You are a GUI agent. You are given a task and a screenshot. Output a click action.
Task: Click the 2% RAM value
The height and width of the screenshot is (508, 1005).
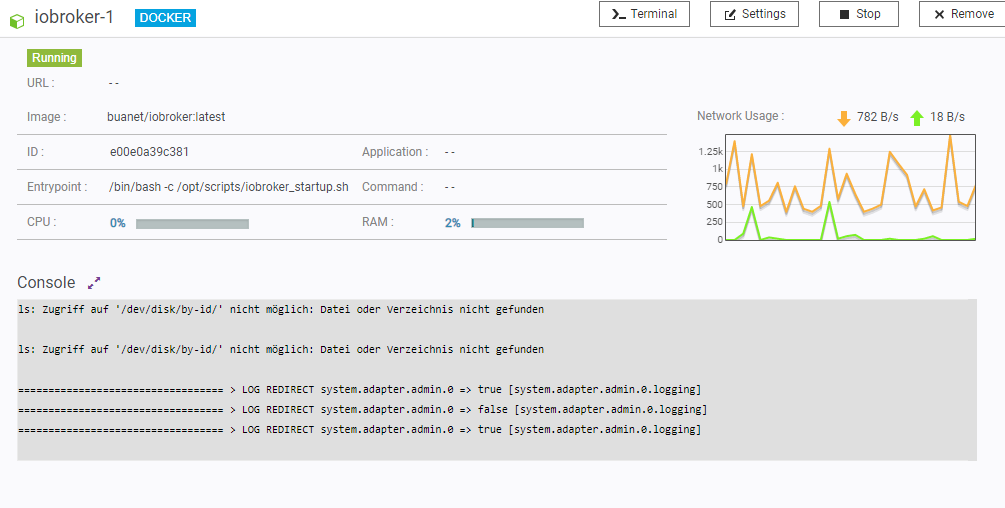[453, 223]
